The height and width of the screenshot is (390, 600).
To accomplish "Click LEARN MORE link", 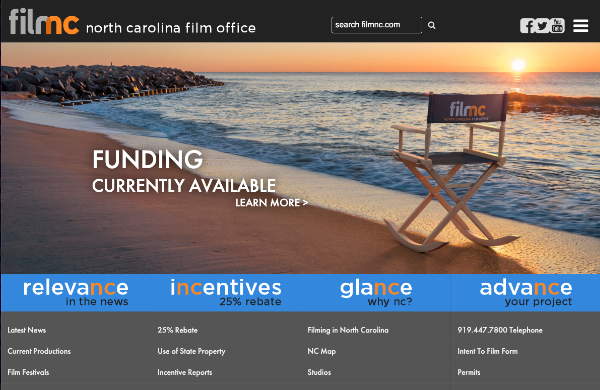I will pyautogui.click(x=271, y=202).
